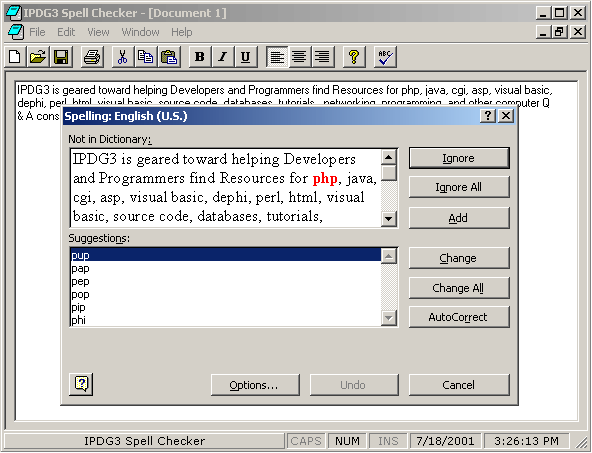
Task: Open the Window menu
Action: coord(140,32)
